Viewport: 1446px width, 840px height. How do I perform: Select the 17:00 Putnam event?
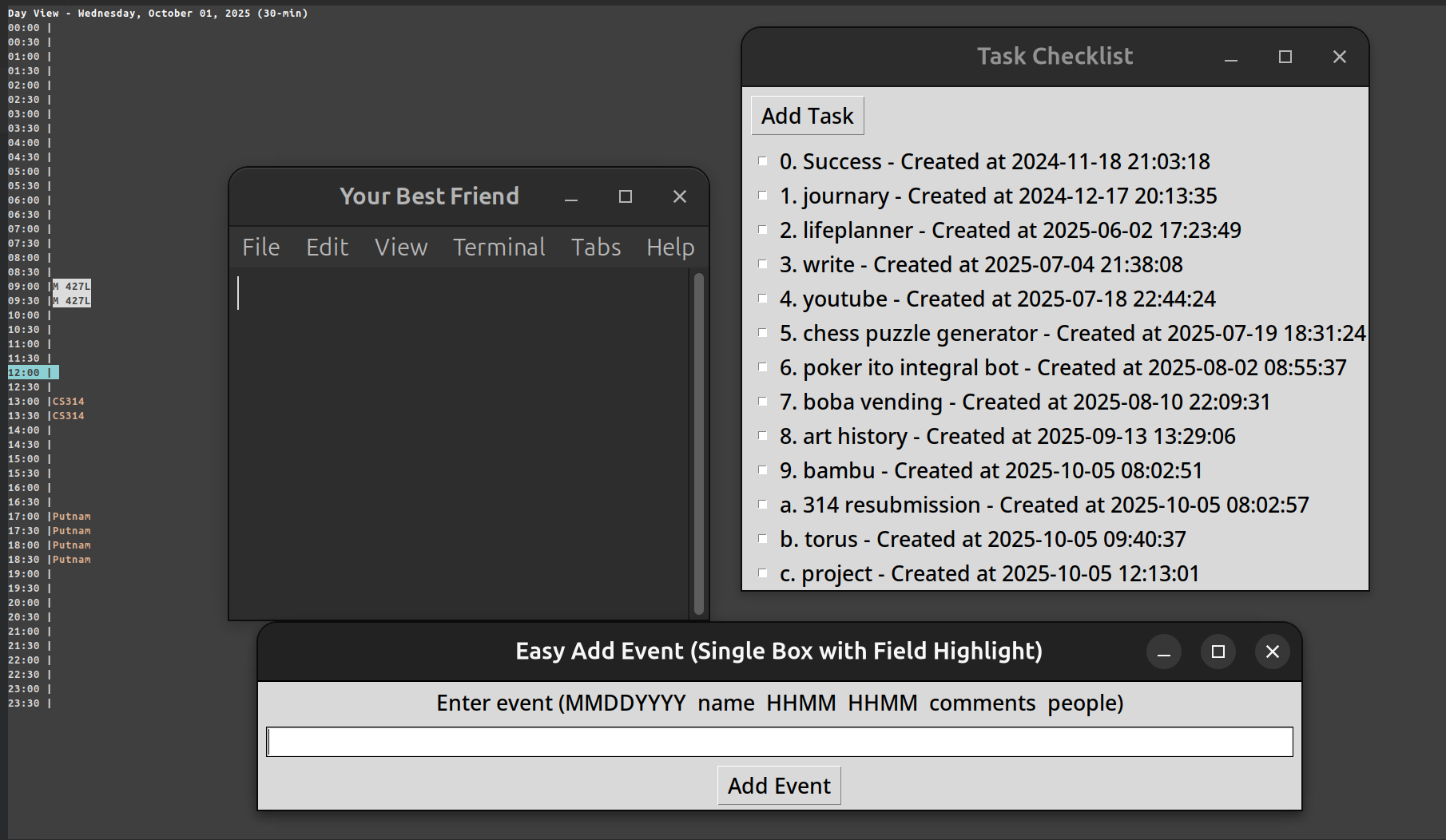72,517
